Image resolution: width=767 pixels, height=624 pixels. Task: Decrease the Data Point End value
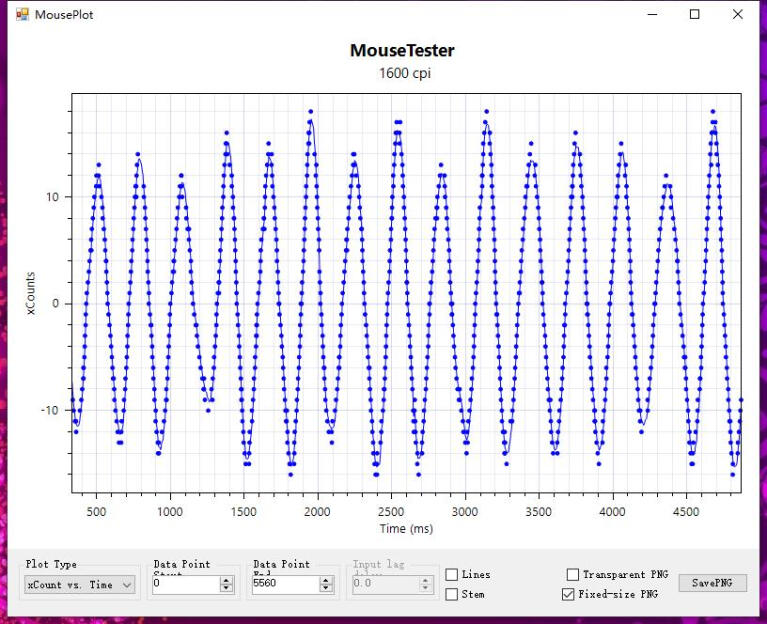click(x=327, y=589)
